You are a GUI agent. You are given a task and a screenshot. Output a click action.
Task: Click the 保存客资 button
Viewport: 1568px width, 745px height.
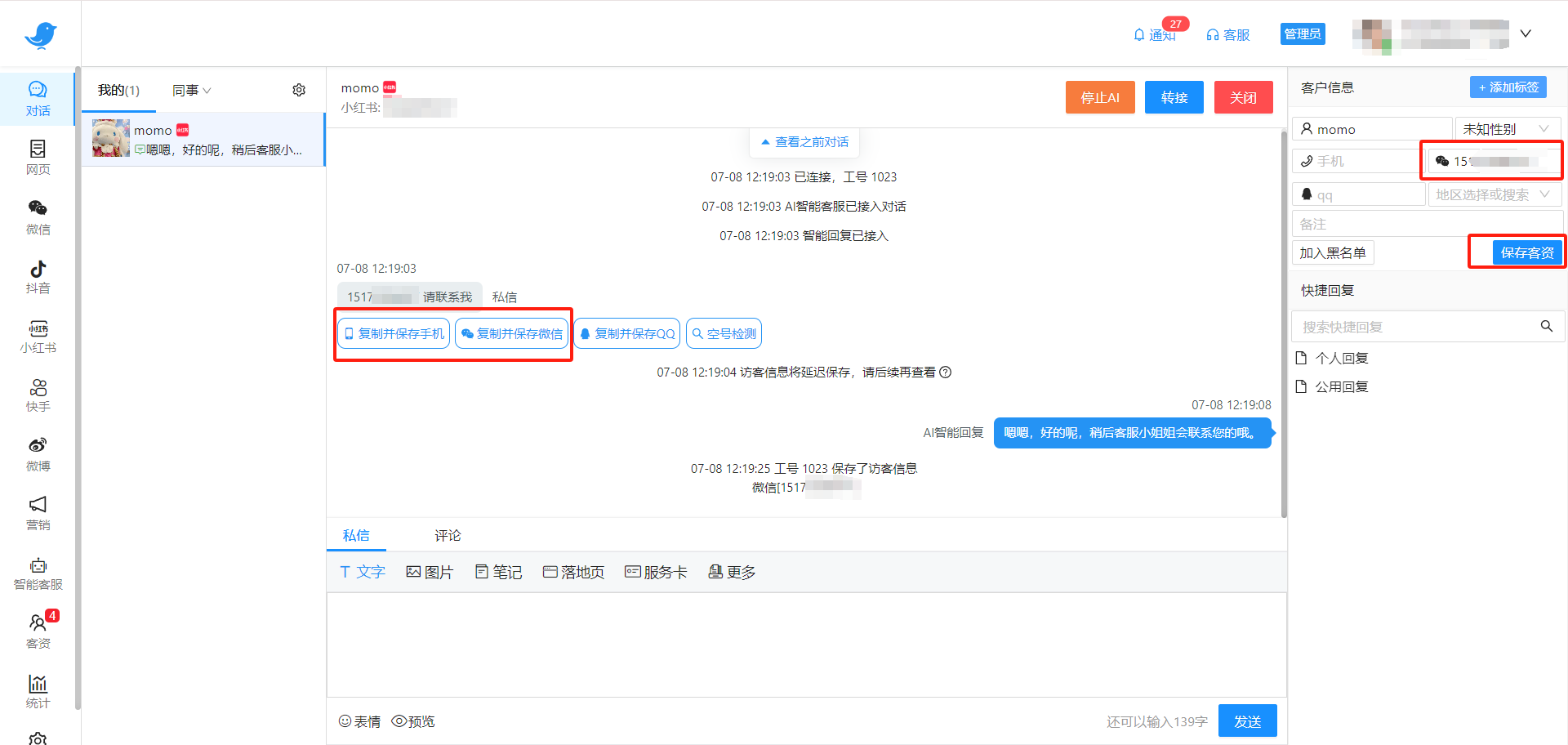[1526, 253]
